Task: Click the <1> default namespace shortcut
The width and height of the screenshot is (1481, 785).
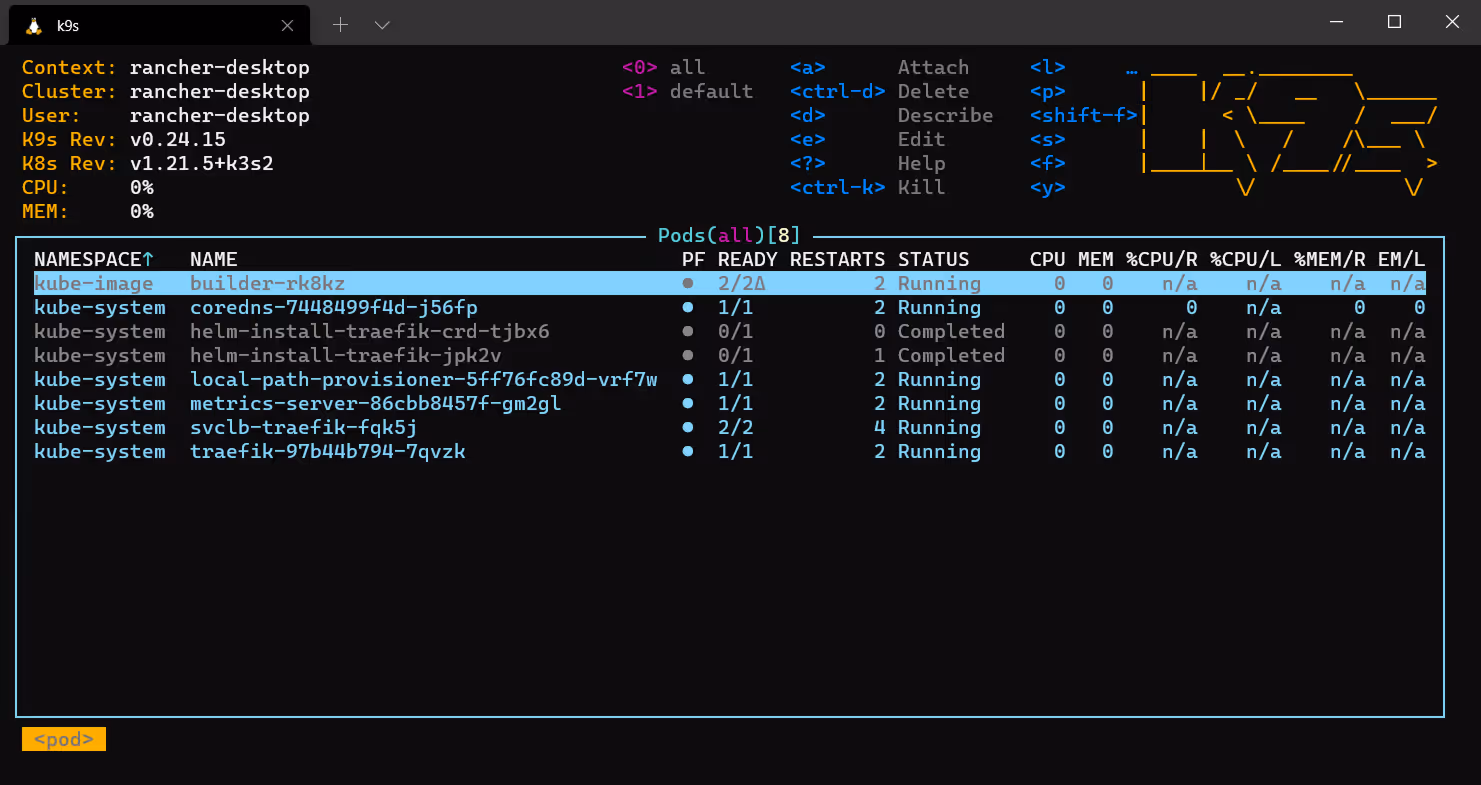Action: pyautogui.click(x=687, y=92)
